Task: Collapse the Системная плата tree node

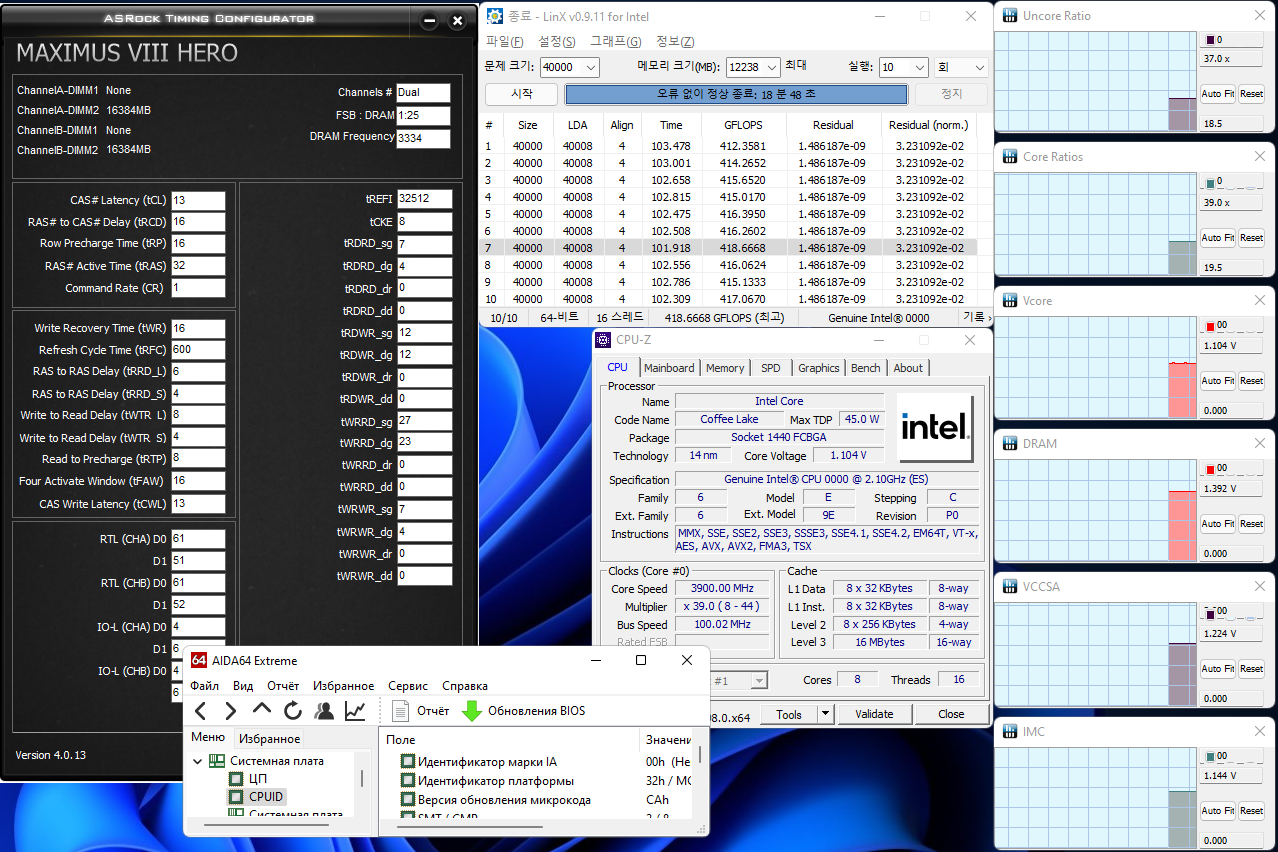Action: [x=196, y=761]
